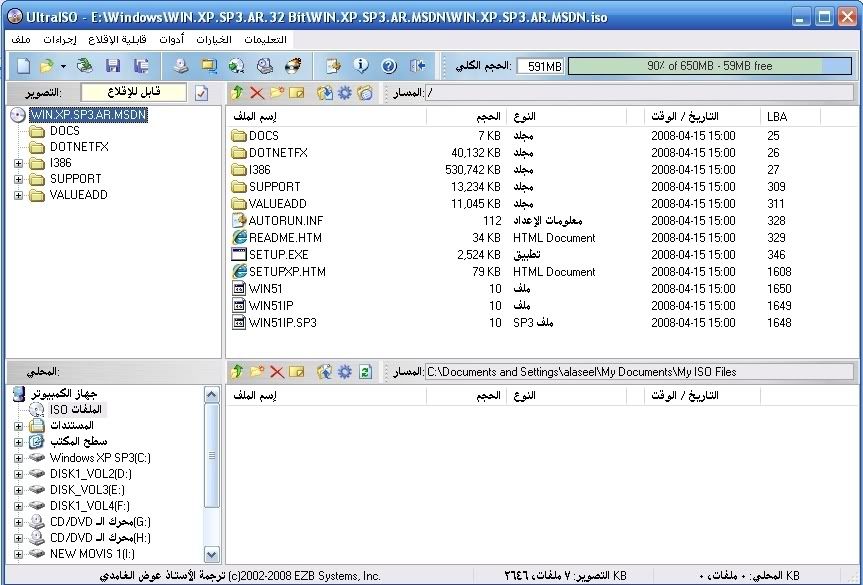Click the blue question mark Help icon
This screenshot has width=863, height=585.
coord(389,66)
